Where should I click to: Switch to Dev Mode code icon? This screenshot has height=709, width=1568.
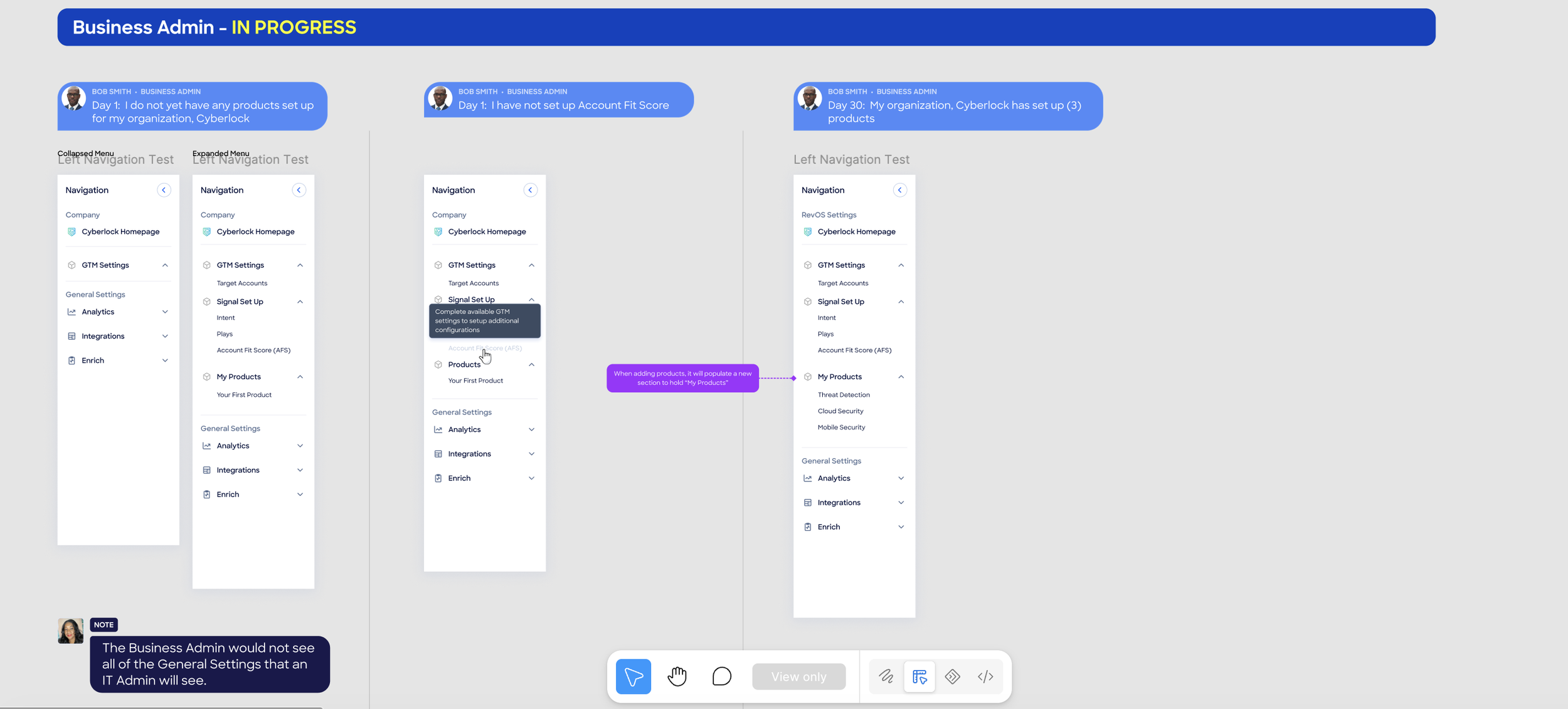985,676
